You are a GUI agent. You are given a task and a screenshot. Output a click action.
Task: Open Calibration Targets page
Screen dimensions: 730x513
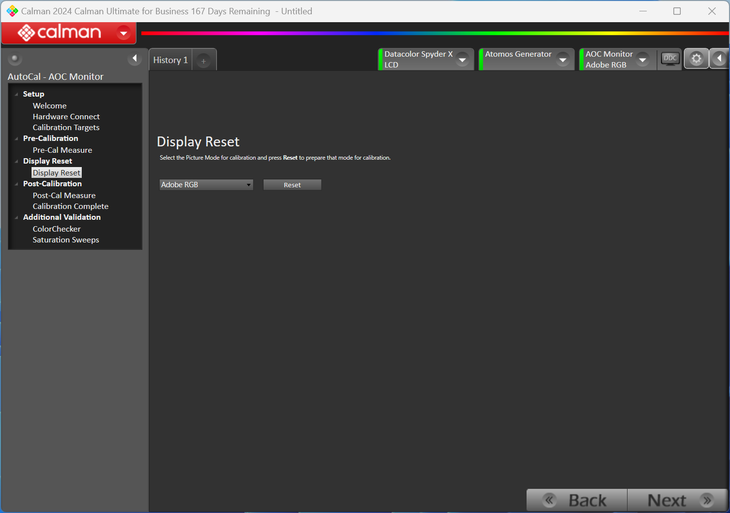click(66, 127)
